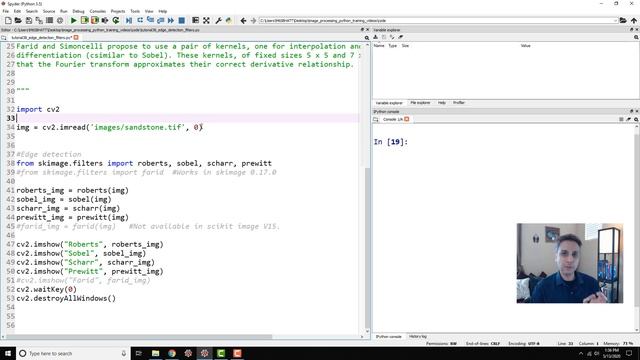Step over current line in debugger
This screenshot has height=360, width=640.
pyautogui.click(x=140, y=20)
